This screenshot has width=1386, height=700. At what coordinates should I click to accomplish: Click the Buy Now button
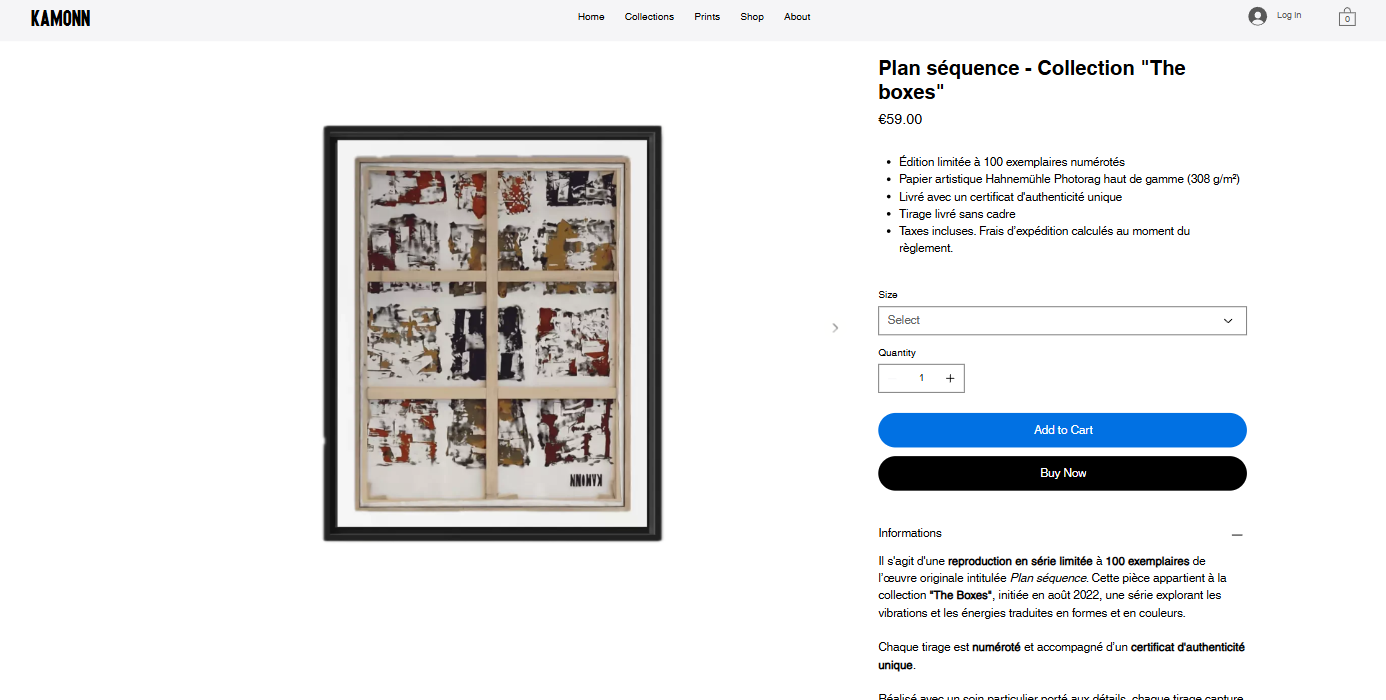pyautogui.click(x=1062, y=474)
